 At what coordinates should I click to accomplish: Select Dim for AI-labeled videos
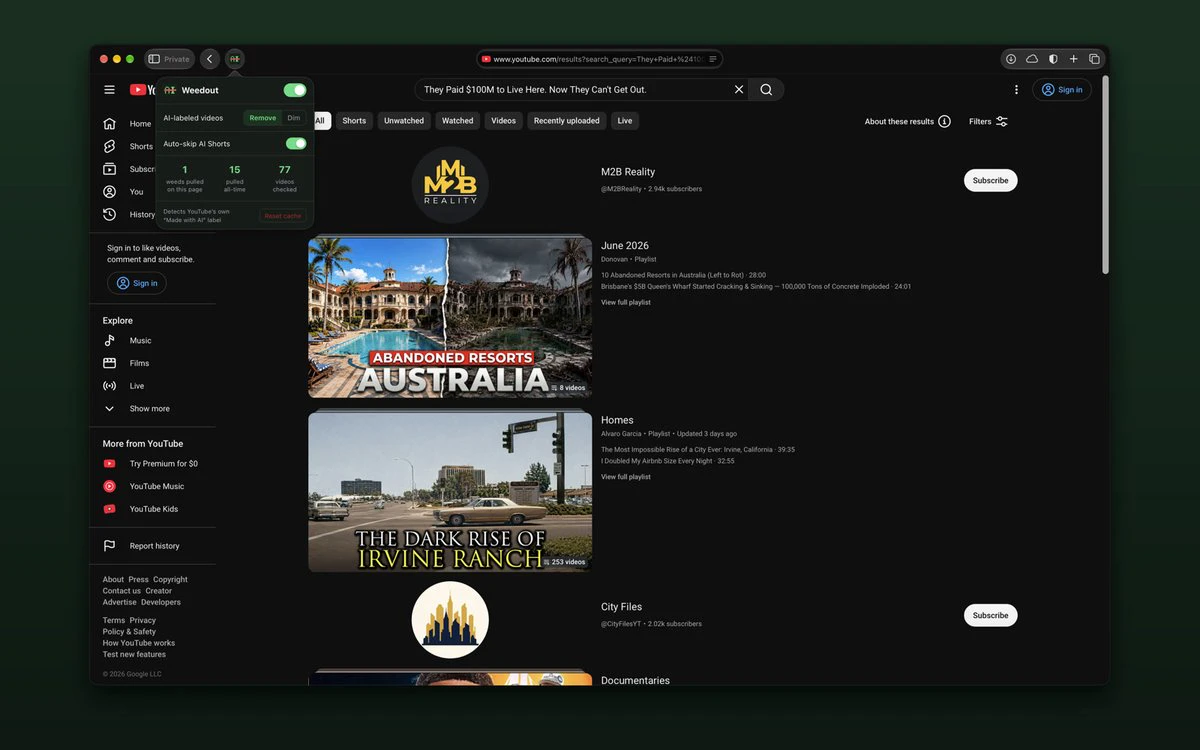click(x=294, y=118)
